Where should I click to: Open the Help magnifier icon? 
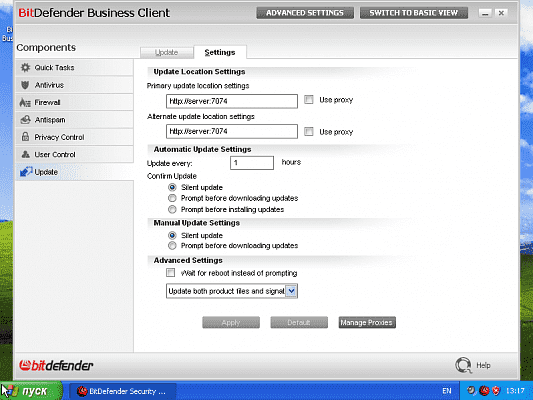click(463, 365)
